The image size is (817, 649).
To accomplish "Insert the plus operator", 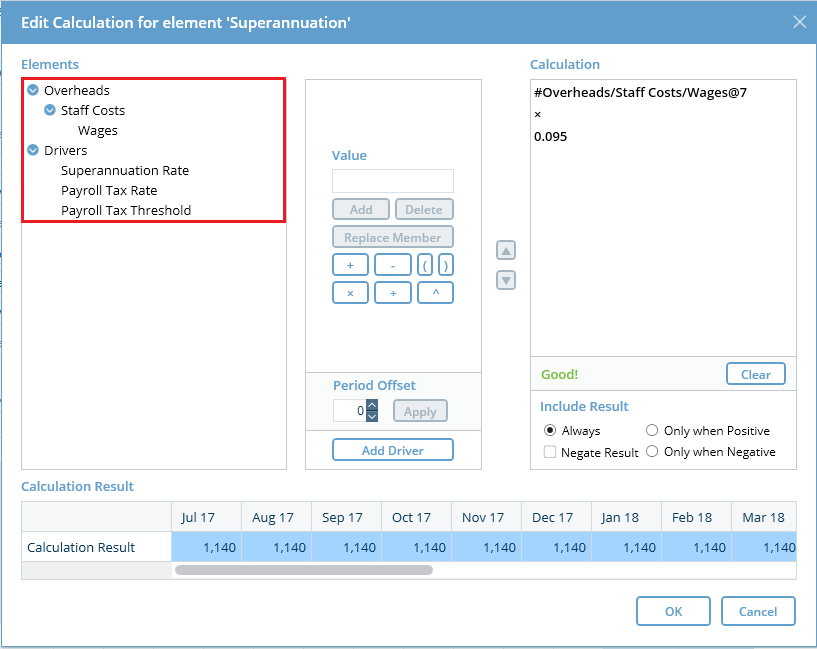I will pos(350,265).
